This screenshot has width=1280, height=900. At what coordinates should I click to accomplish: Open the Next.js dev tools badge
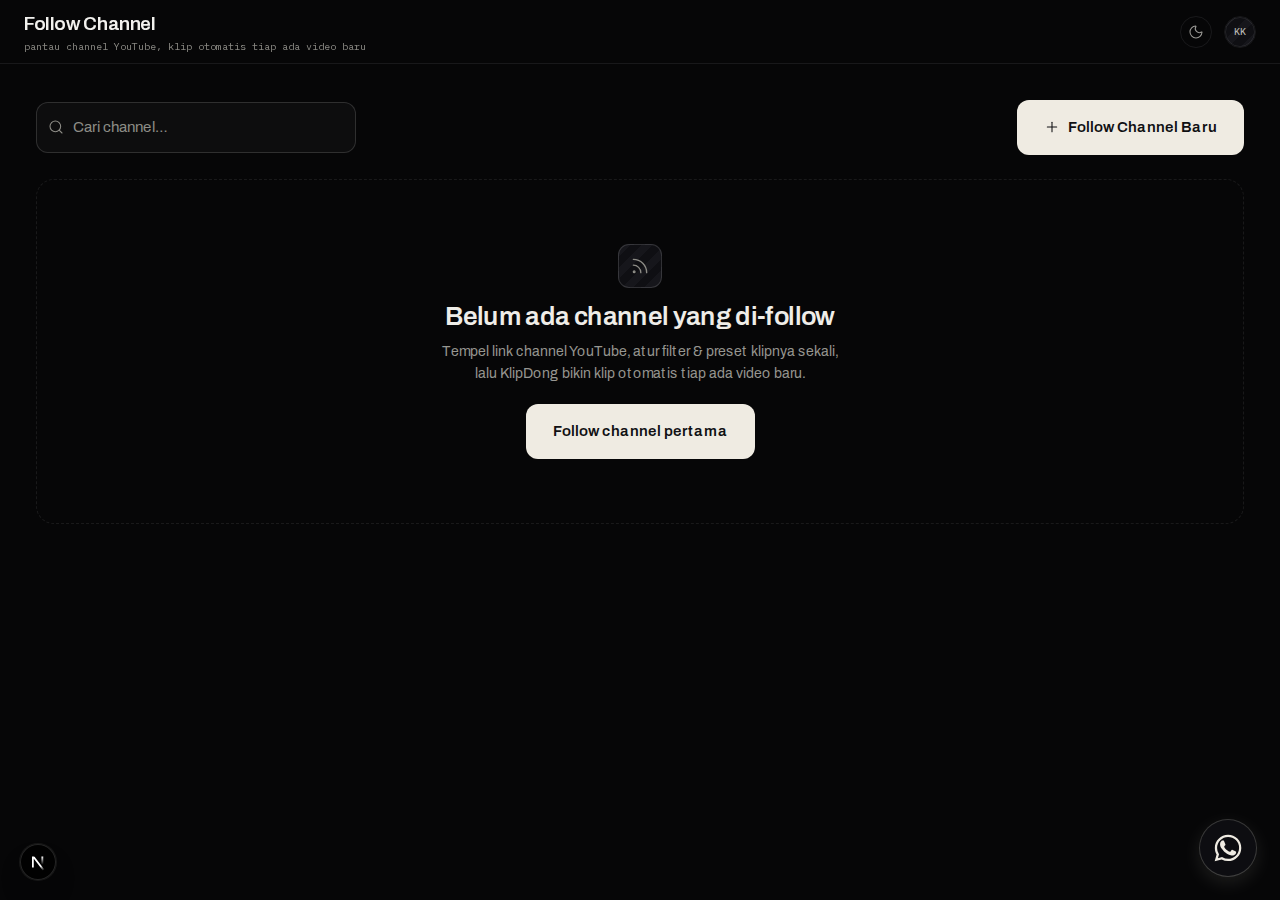click(x=38, y=862)
